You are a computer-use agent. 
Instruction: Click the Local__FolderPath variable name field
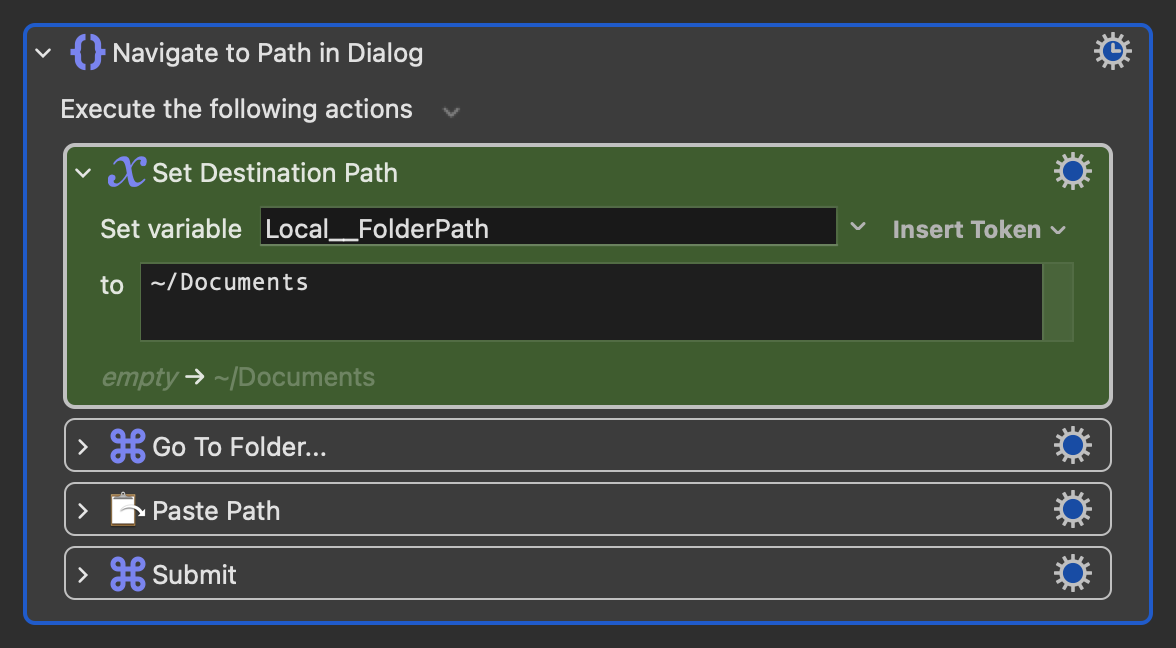click(548, 226)
